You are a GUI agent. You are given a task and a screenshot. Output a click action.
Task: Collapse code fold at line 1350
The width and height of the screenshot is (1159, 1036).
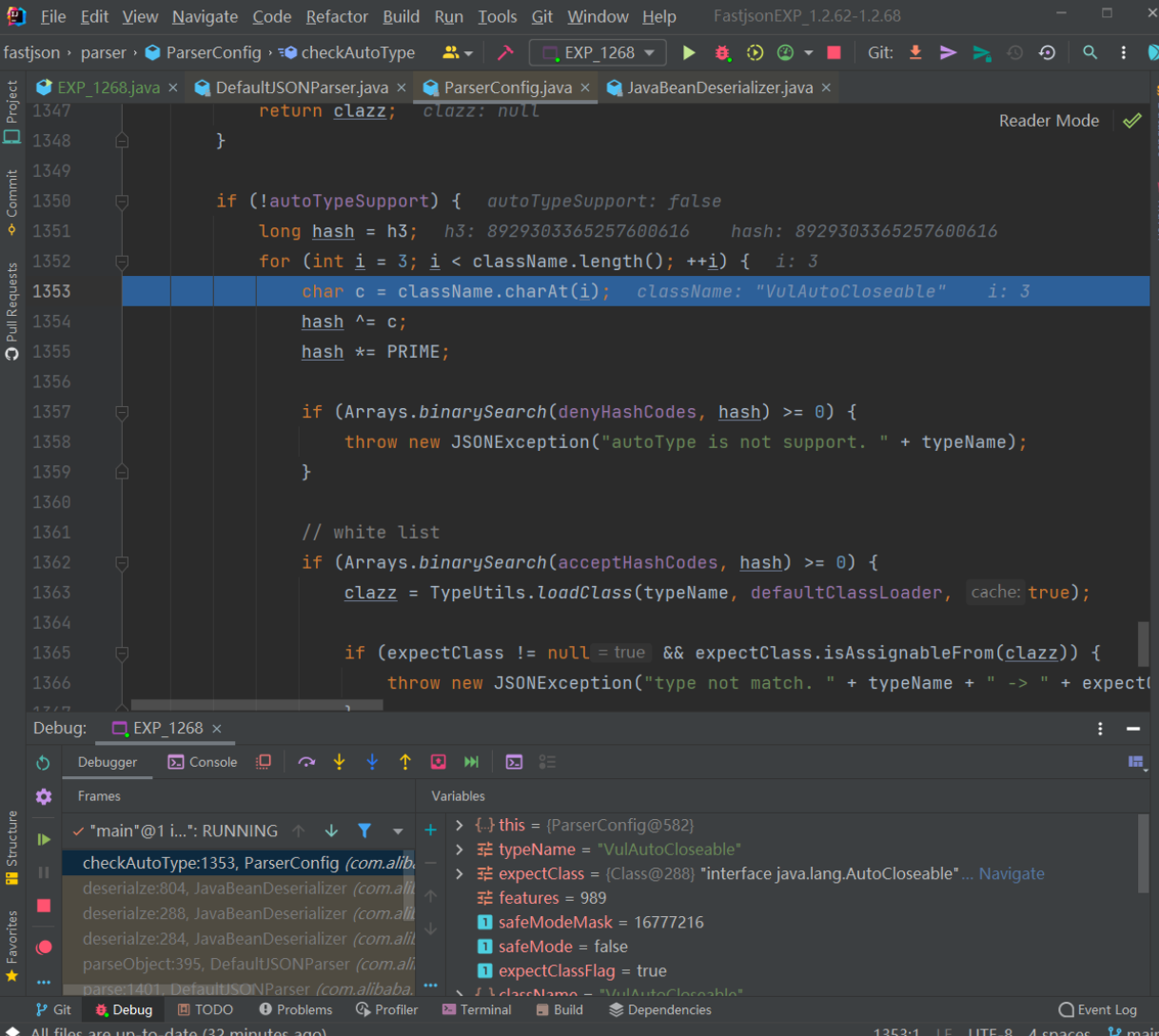122,202
